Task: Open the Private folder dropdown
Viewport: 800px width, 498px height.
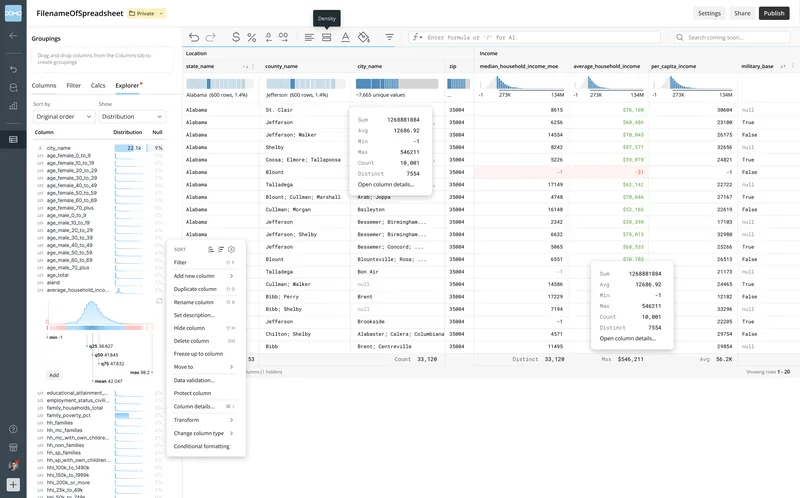Action: click(146, 14)
